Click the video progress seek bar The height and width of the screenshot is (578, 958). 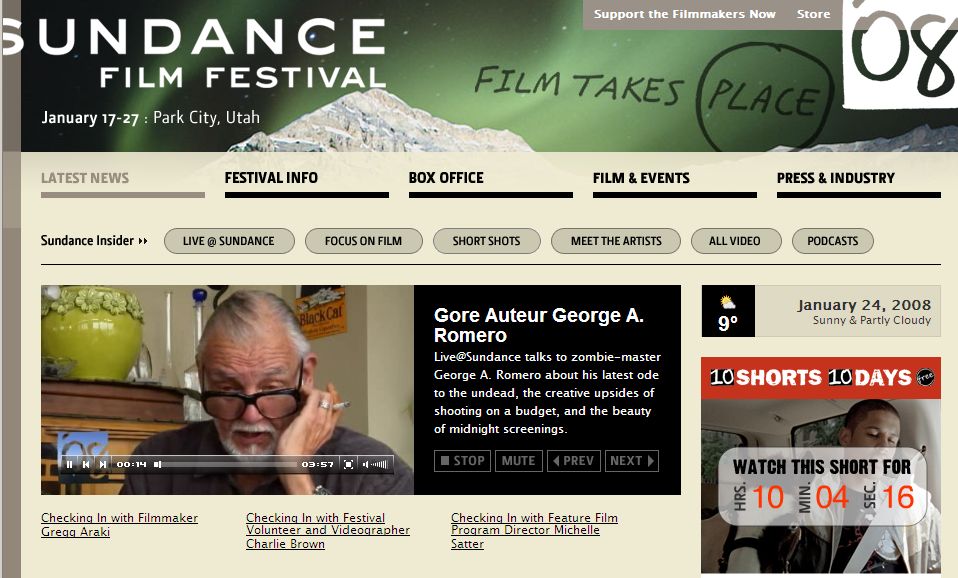tap(225, 464)
